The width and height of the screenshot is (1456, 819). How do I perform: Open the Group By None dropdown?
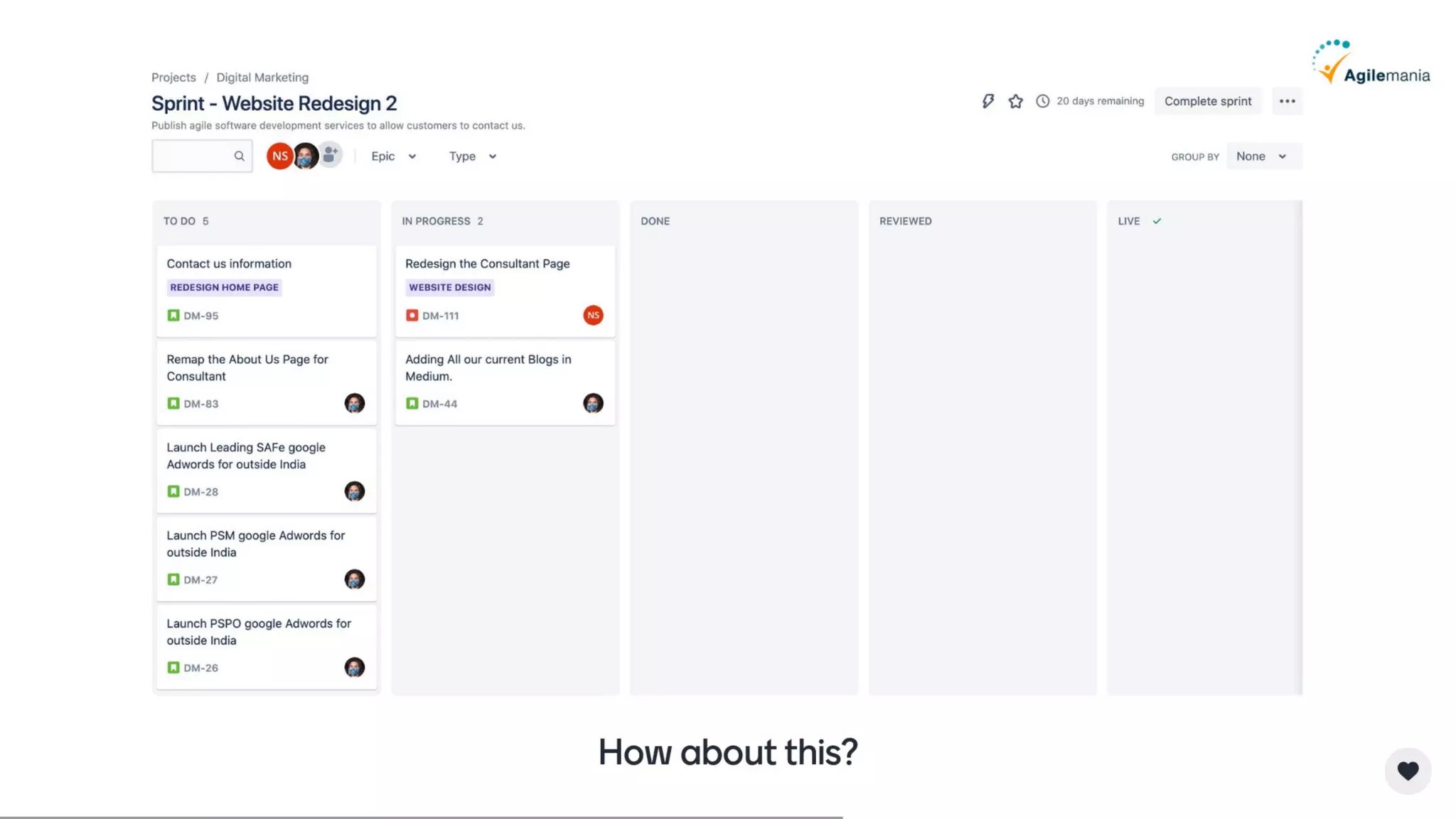(1263, 156)
